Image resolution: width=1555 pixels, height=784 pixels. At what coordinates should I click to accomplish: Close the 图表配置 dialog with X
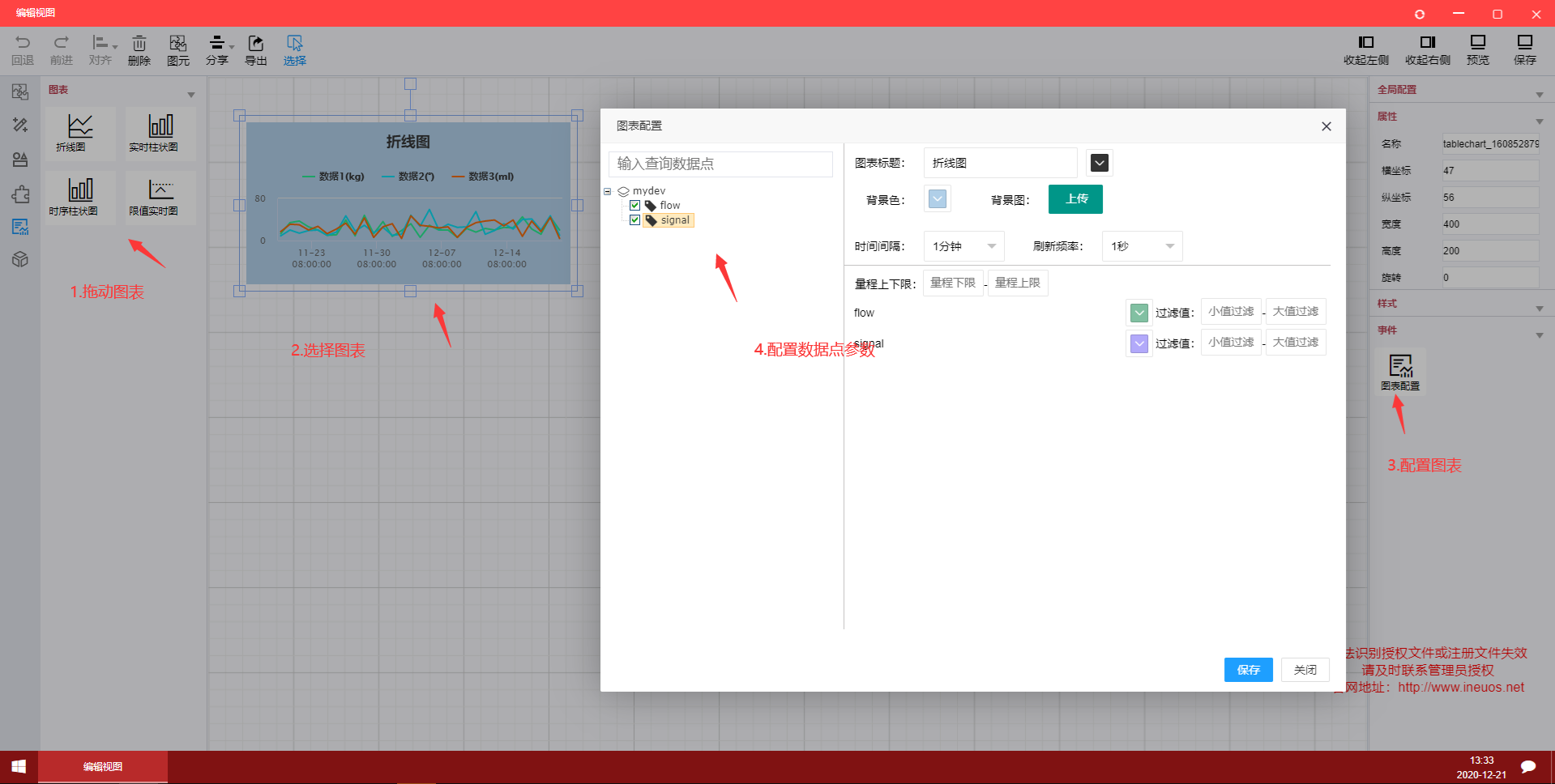[x=1326, y=126]
